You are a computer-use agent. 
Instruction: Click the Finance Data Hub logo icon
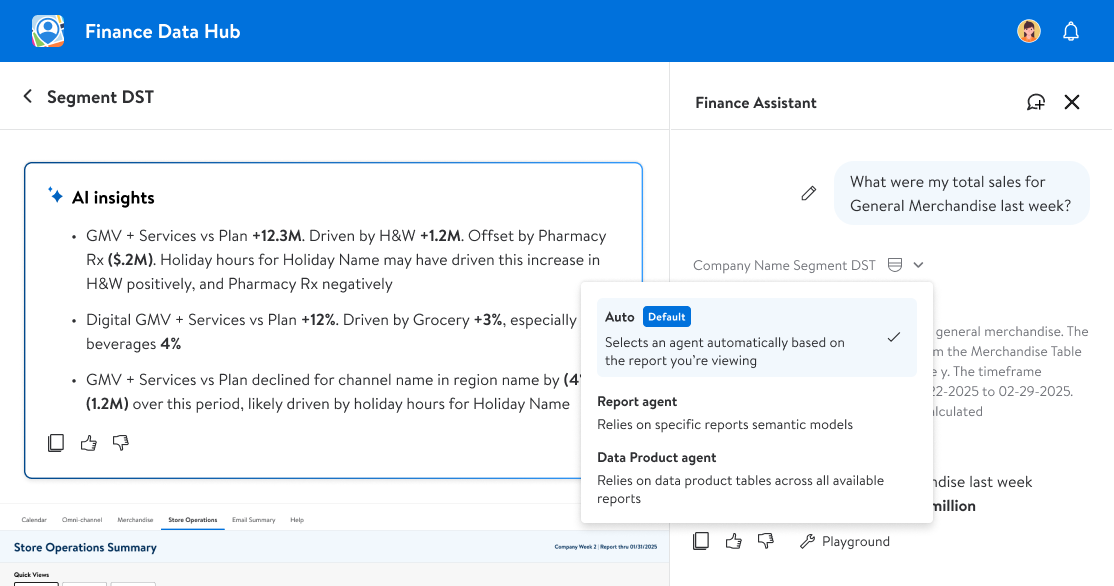tap(48, 31)
